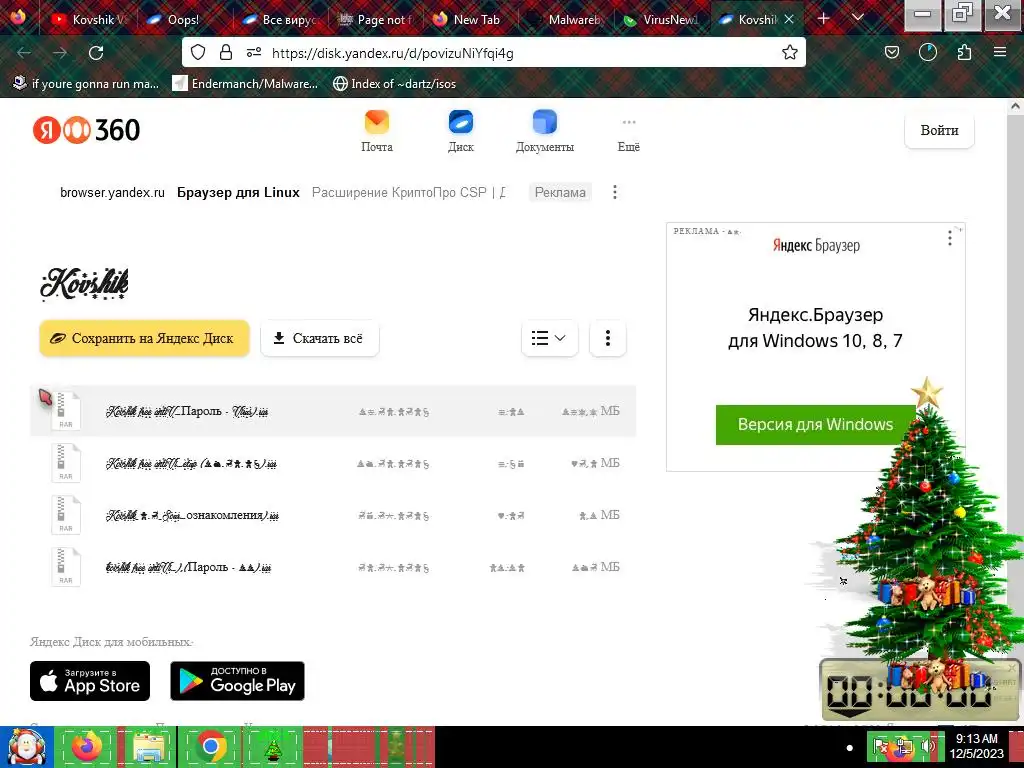Click the RAR icon of the last file
Screen dimensions: 1024x768
coord(66,567)
